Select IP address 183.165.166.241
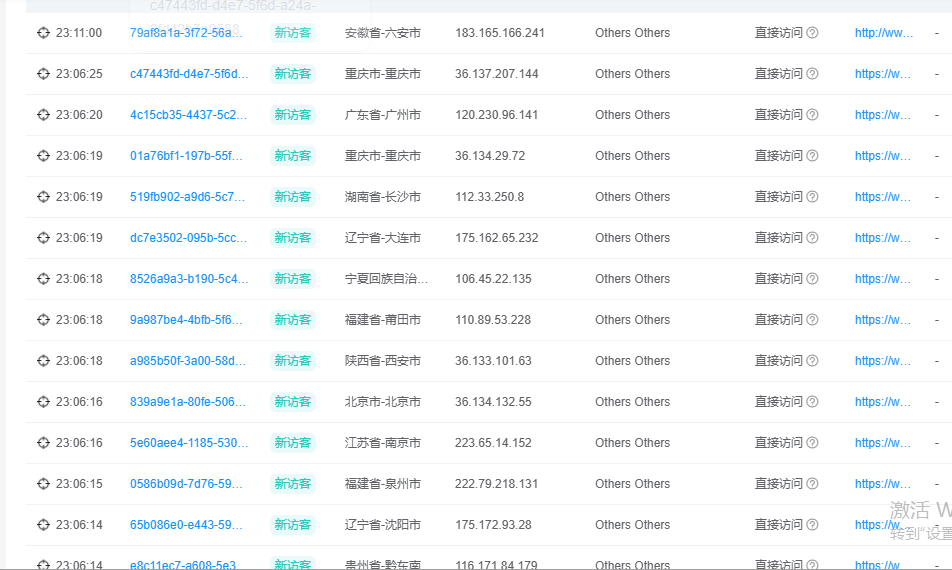The height and width of the screenshot is (570, 952). coord(500,33)
